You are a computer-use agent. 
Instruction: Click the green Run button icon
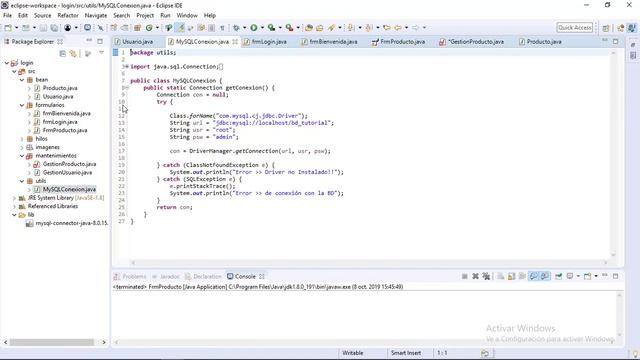coord(254,28)
